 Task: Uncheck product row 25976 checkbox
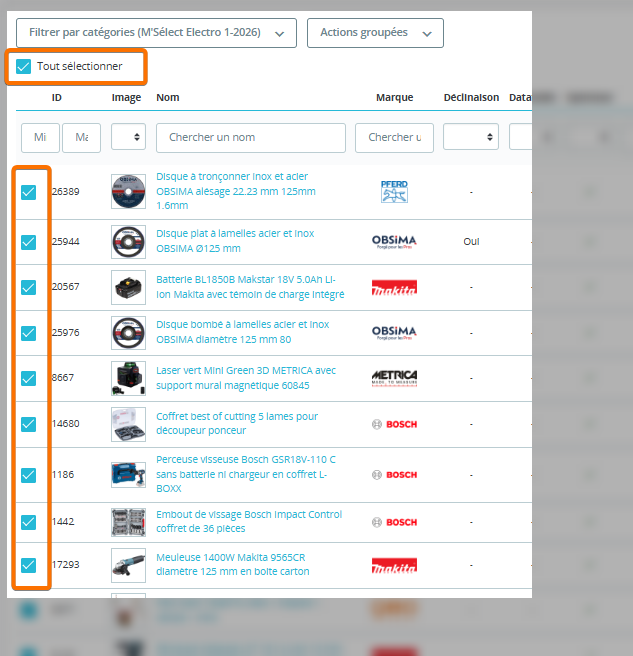pyautogui.click(x=28, y=333)
